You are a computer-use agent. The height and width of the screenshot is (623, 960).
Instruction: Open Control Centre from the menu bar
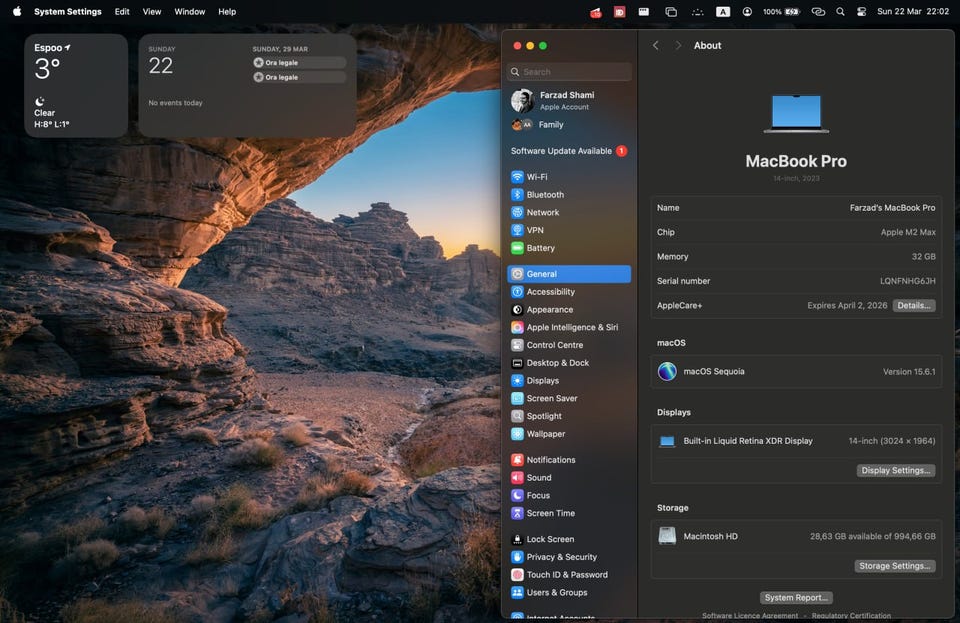coord(861,12)
